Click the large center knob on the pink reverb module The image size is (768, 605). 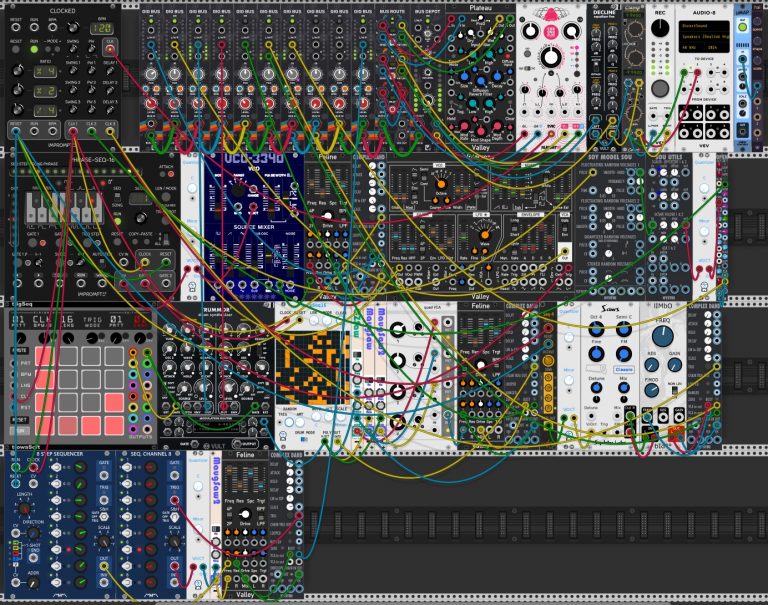551,57
